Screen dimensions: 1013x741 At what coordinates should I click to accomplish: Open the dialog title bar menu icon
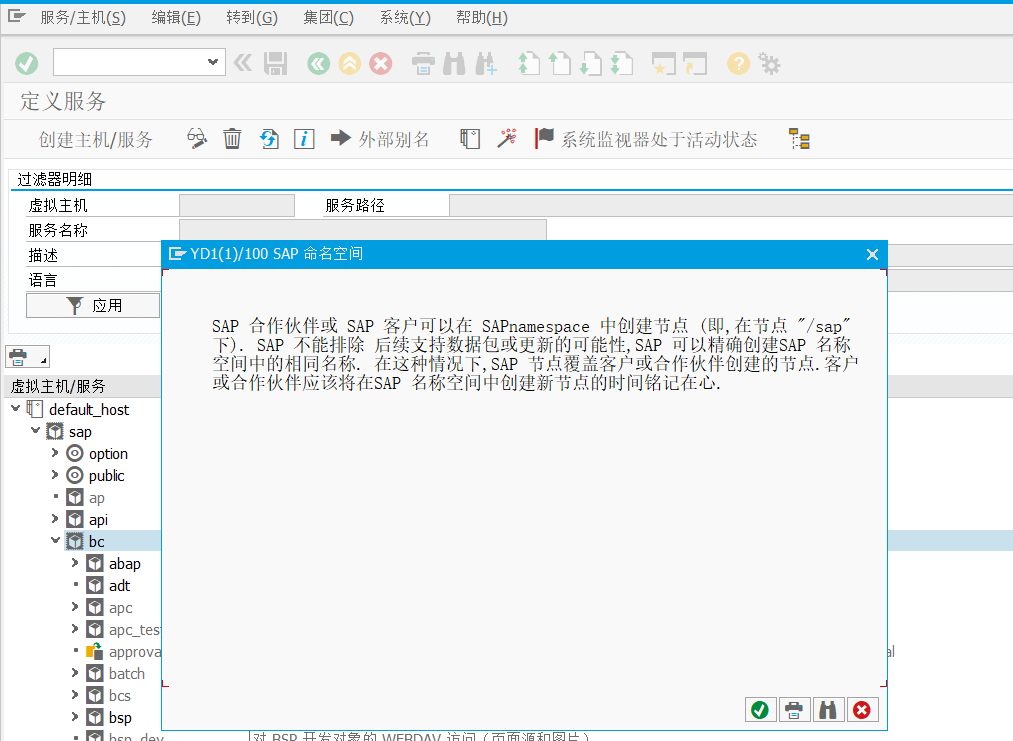tap(176, 254)
